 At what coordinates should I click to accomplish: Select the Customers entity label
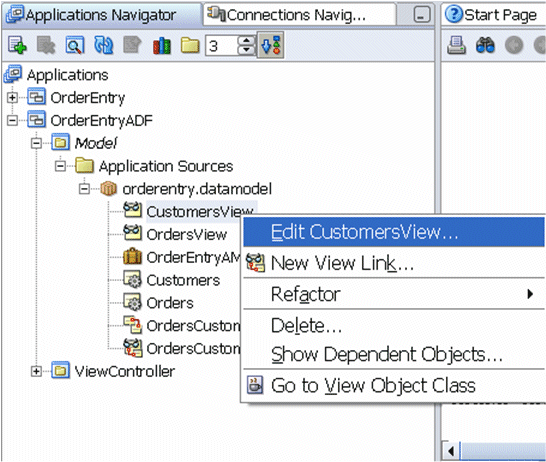pyautogui.click(x=184, y=280)
